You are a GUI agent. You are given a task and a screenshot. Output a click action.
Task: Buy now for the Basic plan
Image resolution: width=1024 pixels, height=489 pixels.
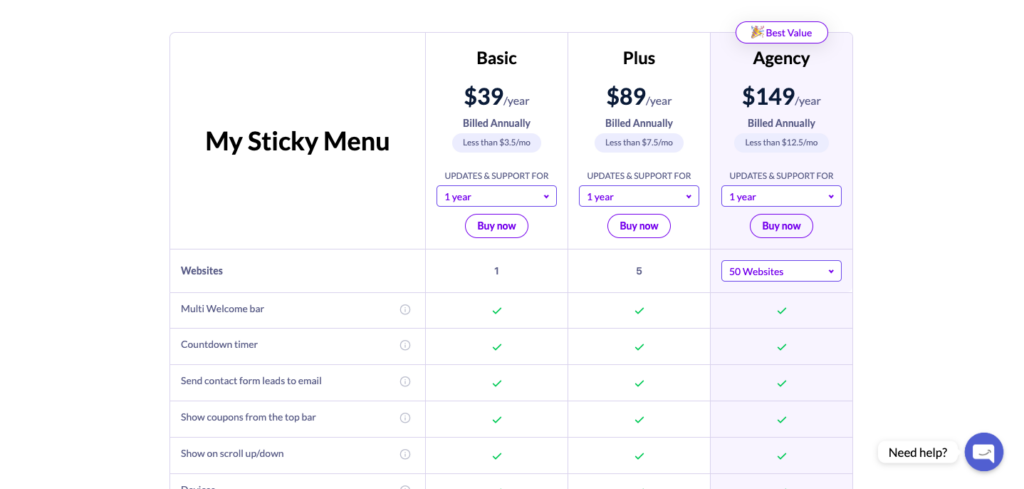pos(496,226)
